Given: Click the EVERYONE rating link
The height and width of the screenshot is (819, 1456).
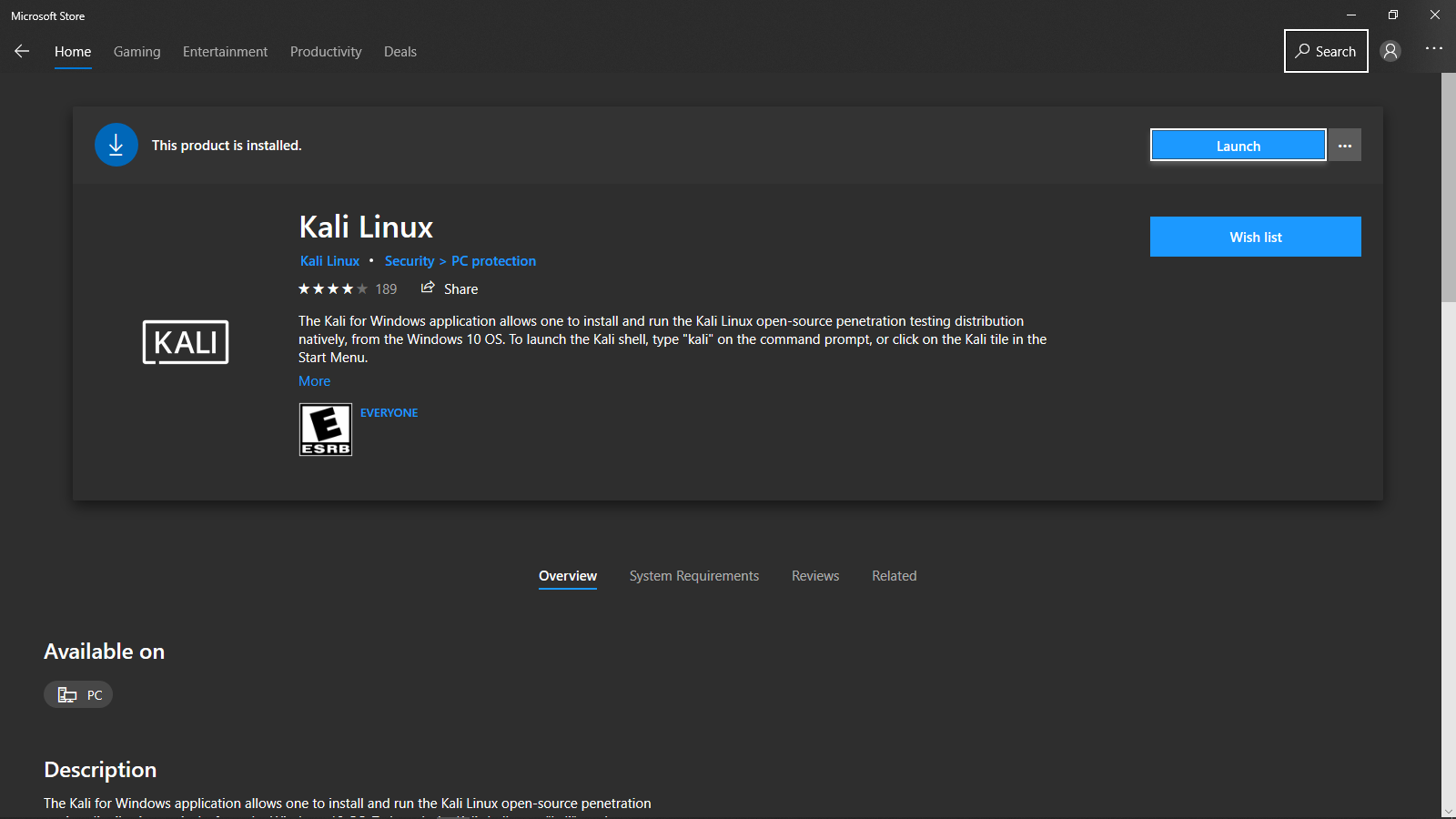Looking at the screenshot, I should (x=389, y=413).
